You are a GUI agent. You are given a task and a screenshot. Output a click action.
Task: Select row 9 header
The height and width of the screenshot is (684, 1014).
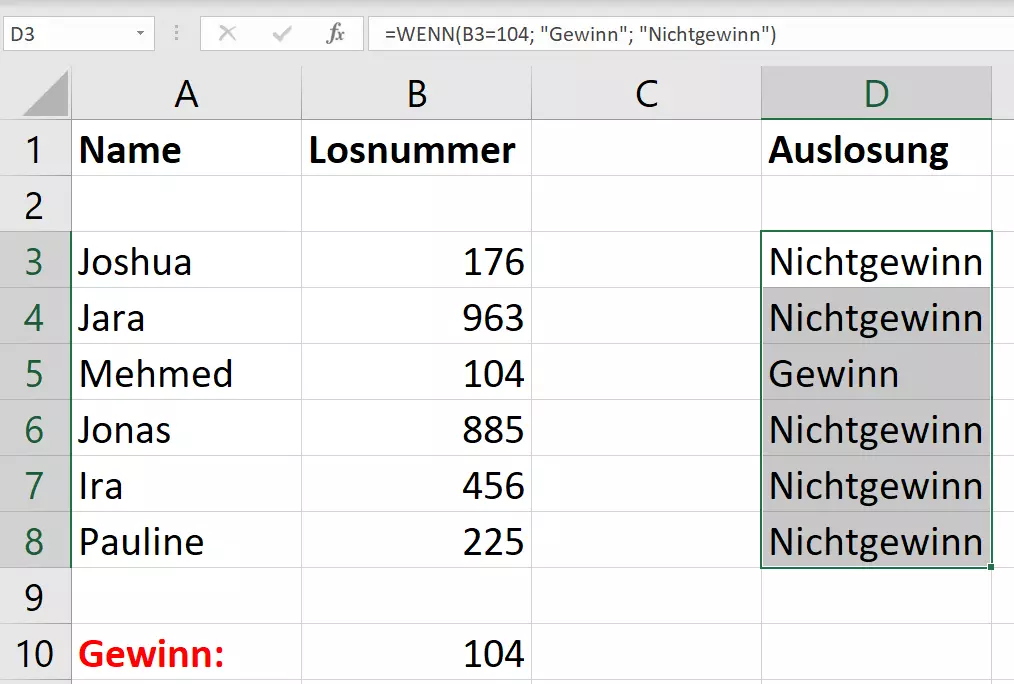pos(35,596)
